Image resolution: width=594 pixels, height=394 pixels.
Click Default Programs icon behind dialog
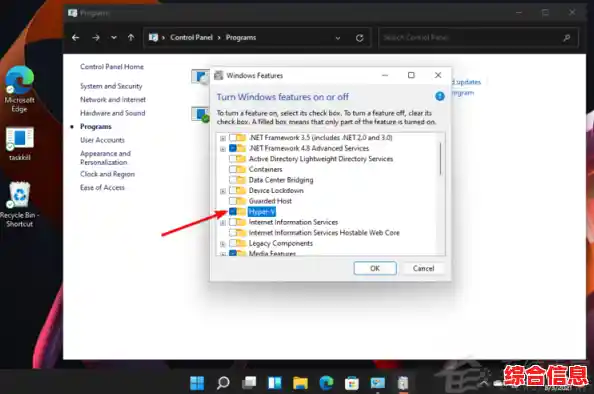click(200, 114)
